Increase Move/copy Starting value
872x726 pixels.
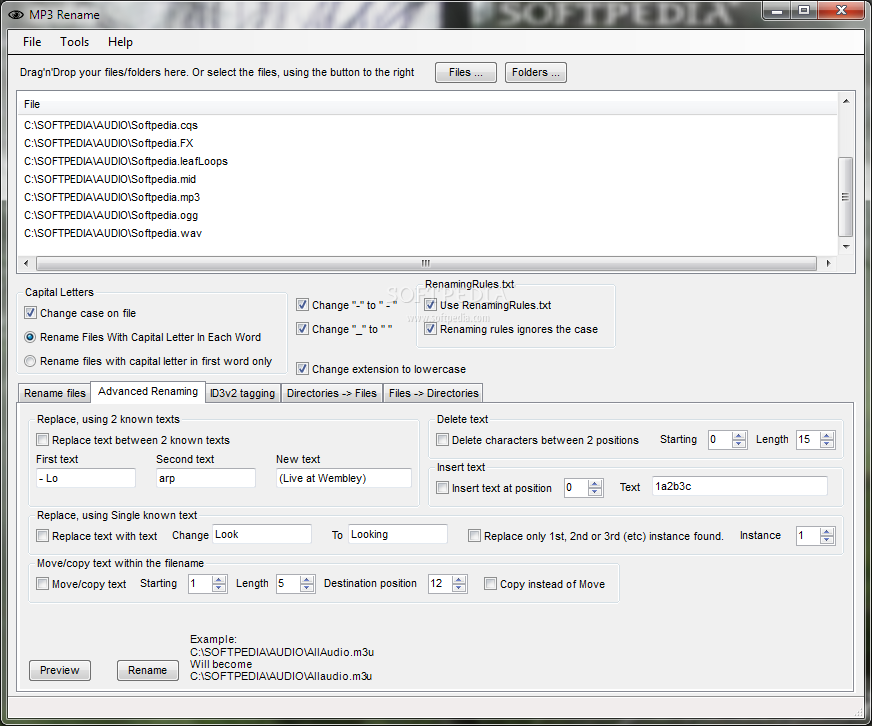pos(219,580)
